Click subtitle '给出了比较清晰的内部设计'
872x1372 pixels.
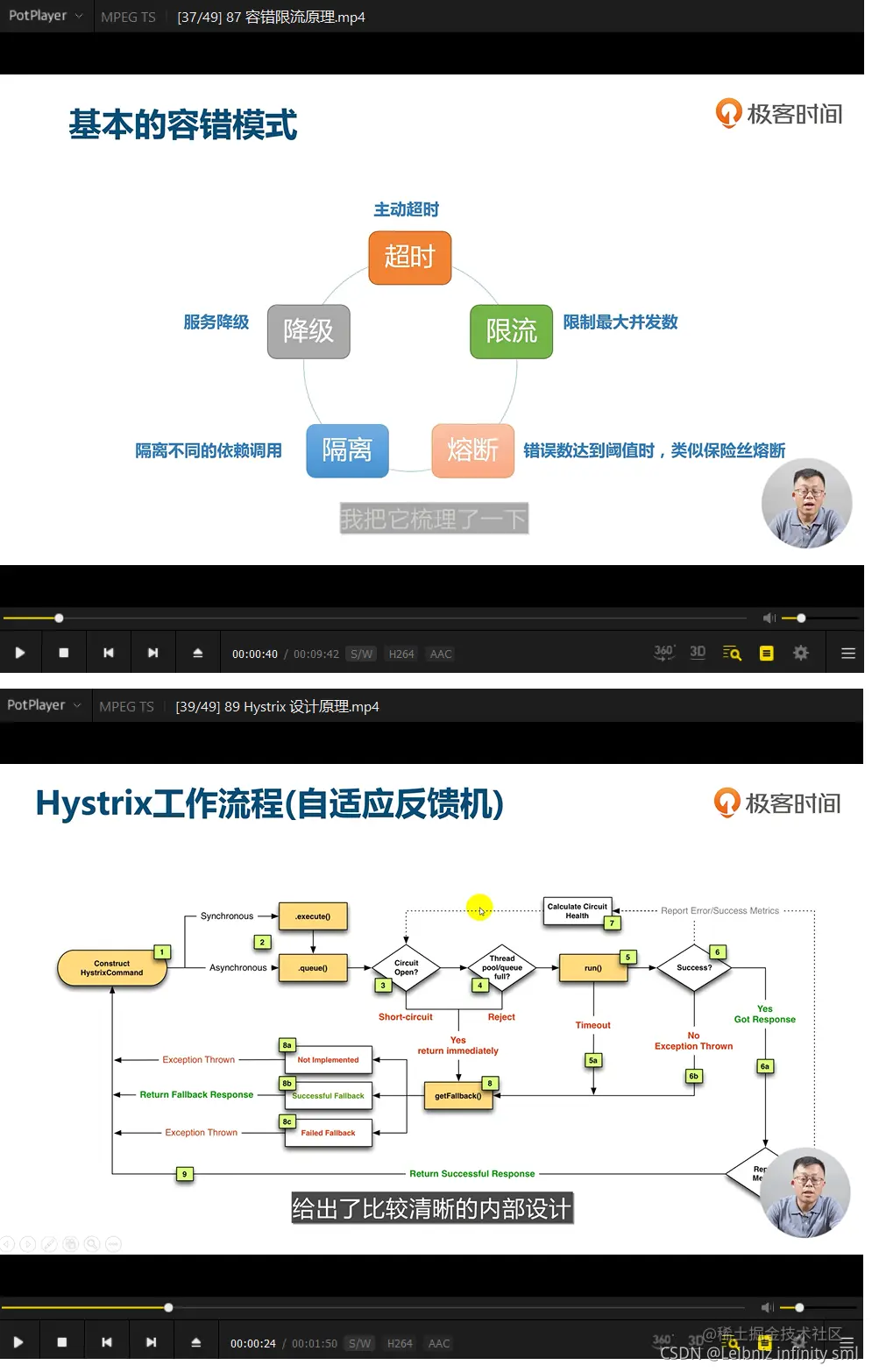click(432, 1209)
